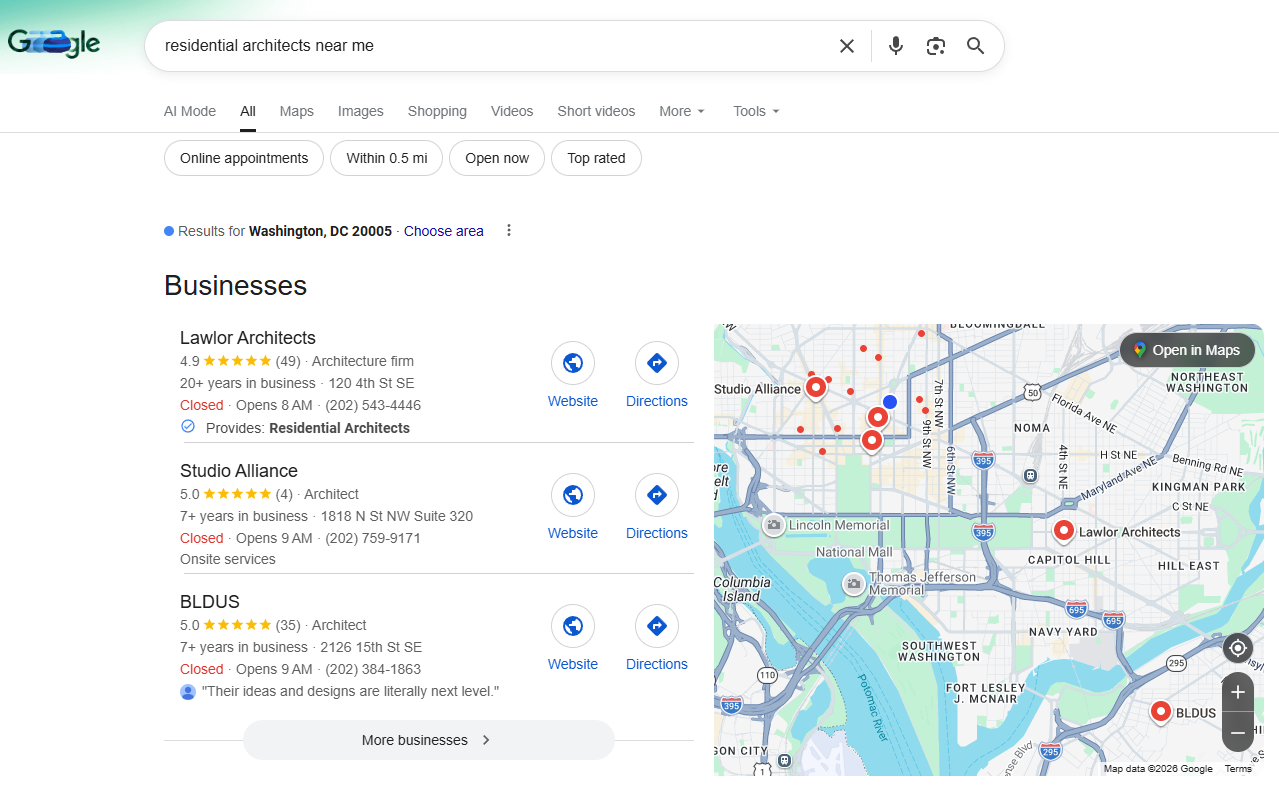This screenshot has width=1279, height=797.
Task: Zoom out on the map
Action: [1237, 733]
